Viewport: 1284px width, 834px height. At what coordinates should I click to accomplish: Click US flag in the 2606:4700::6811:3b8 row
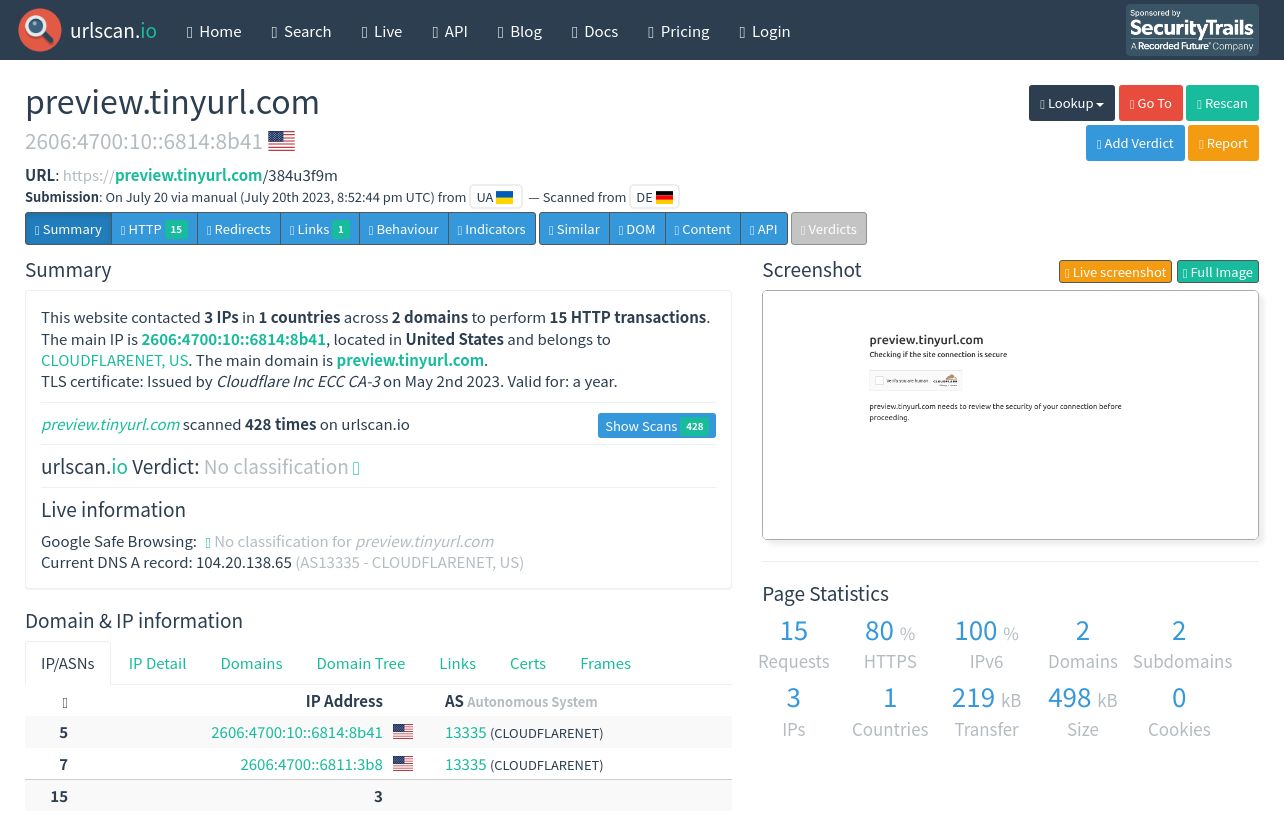[403, 764]
